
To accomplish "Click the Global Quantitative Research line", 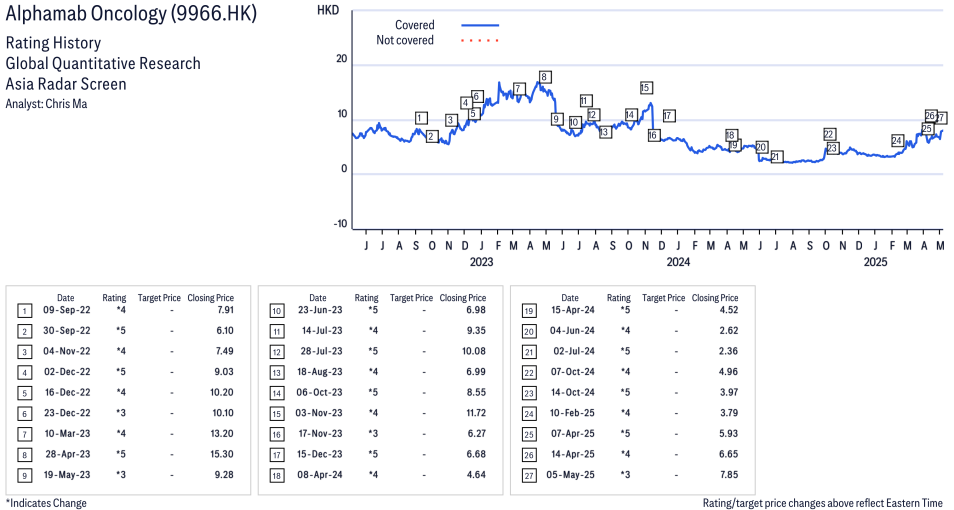I will pos(103,63).
